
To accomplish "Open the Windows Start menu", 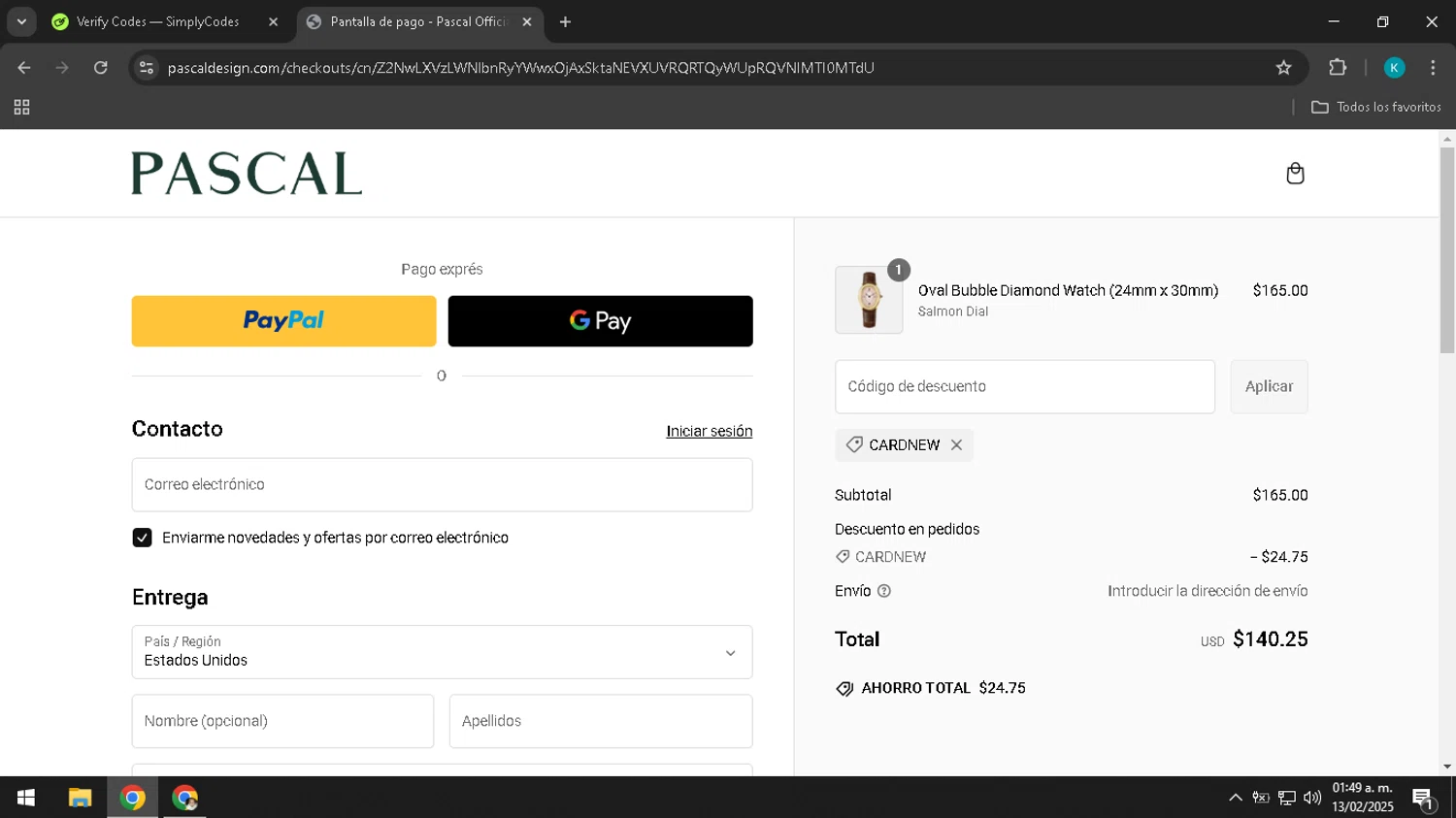I will click(x=26, y=798).
